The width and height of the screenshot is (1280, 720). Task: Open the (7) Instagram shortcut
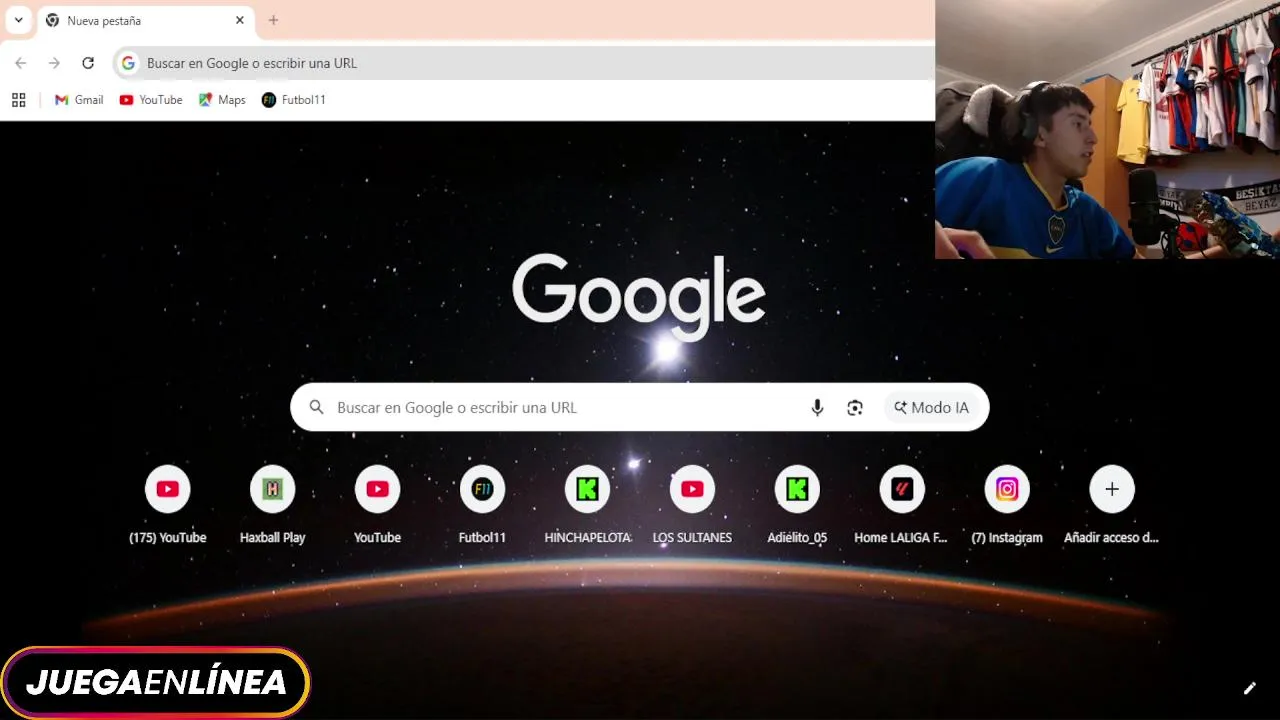pos(1007,505)
